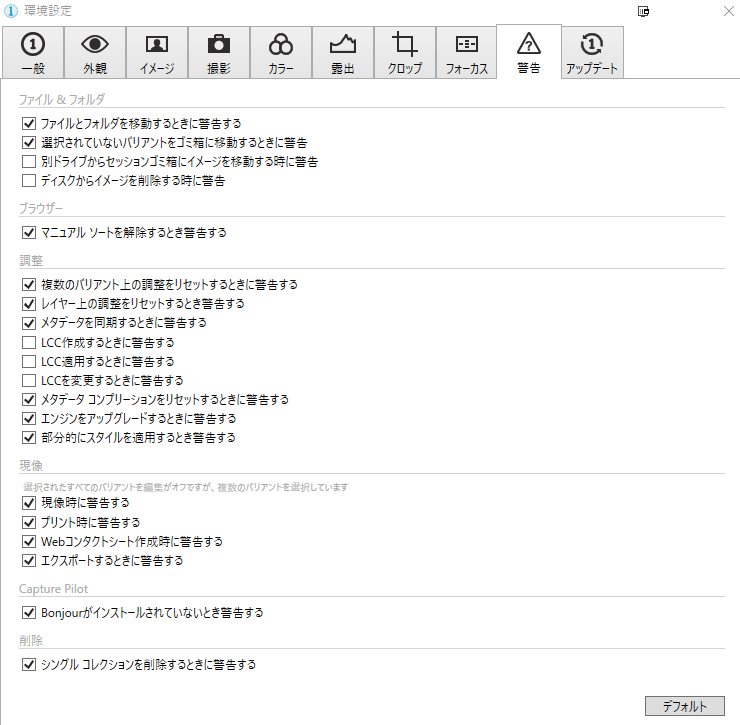The height and width of the screenshot is (725, 740).
Task: Switch to the フォーカス tab
Action: coord(467,53)
